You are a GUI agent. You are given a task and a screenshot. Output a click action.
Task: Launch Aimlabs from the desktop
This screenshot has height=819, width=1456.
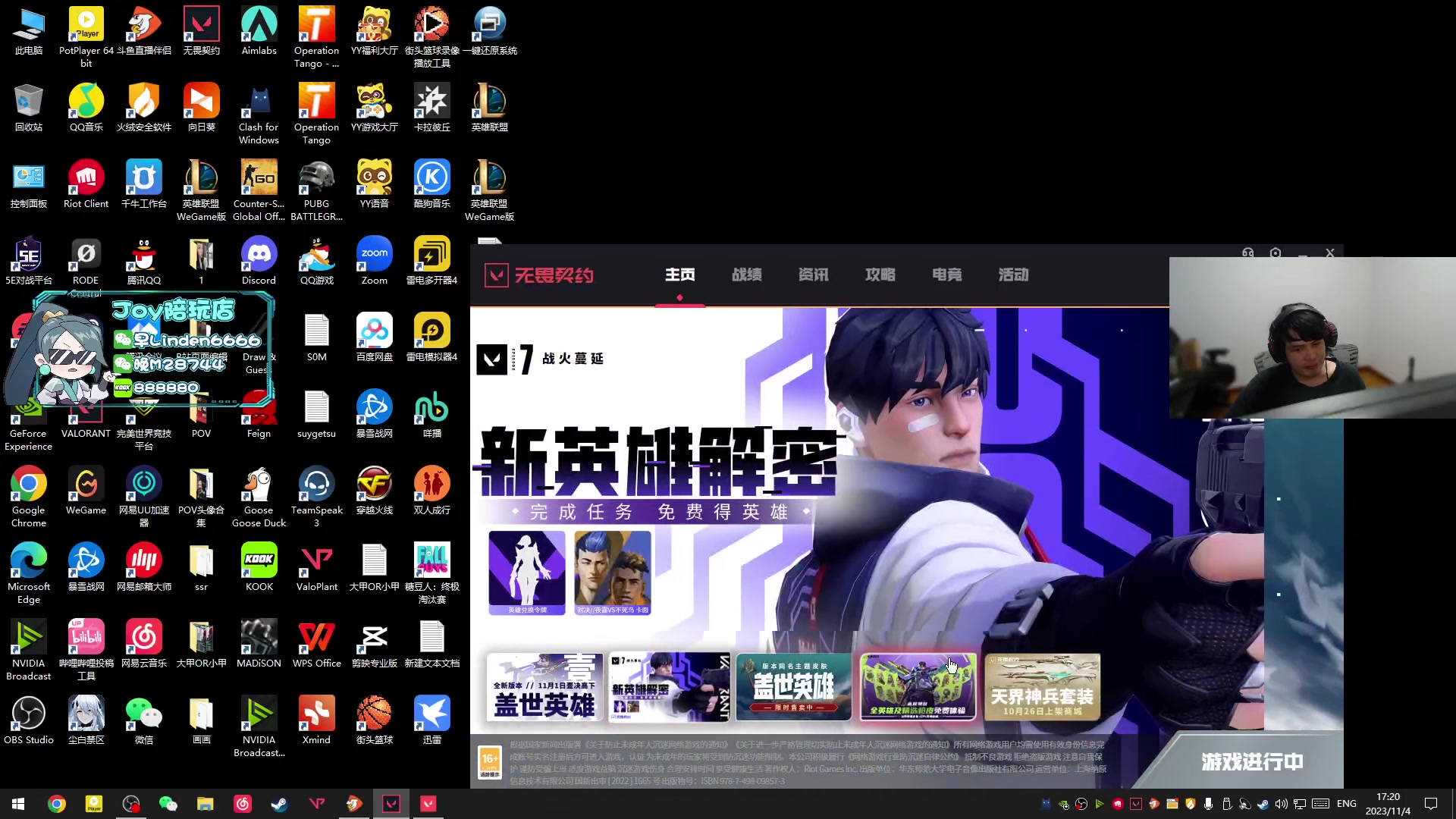(x=259, y=23)
